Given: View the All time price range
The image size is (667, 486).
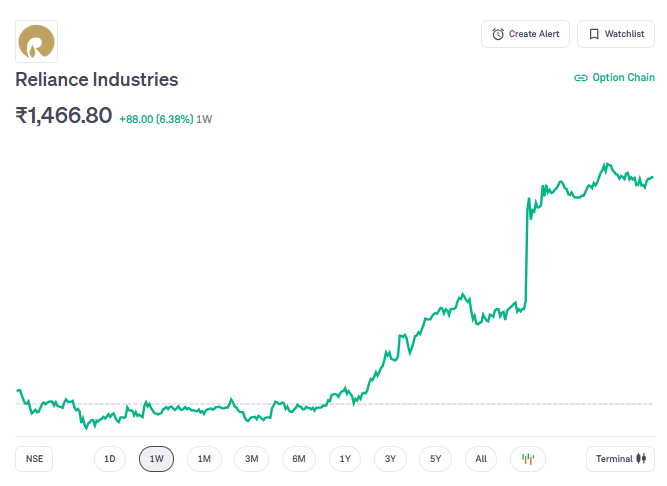Looking at the screenshot, I should [481, 459].
